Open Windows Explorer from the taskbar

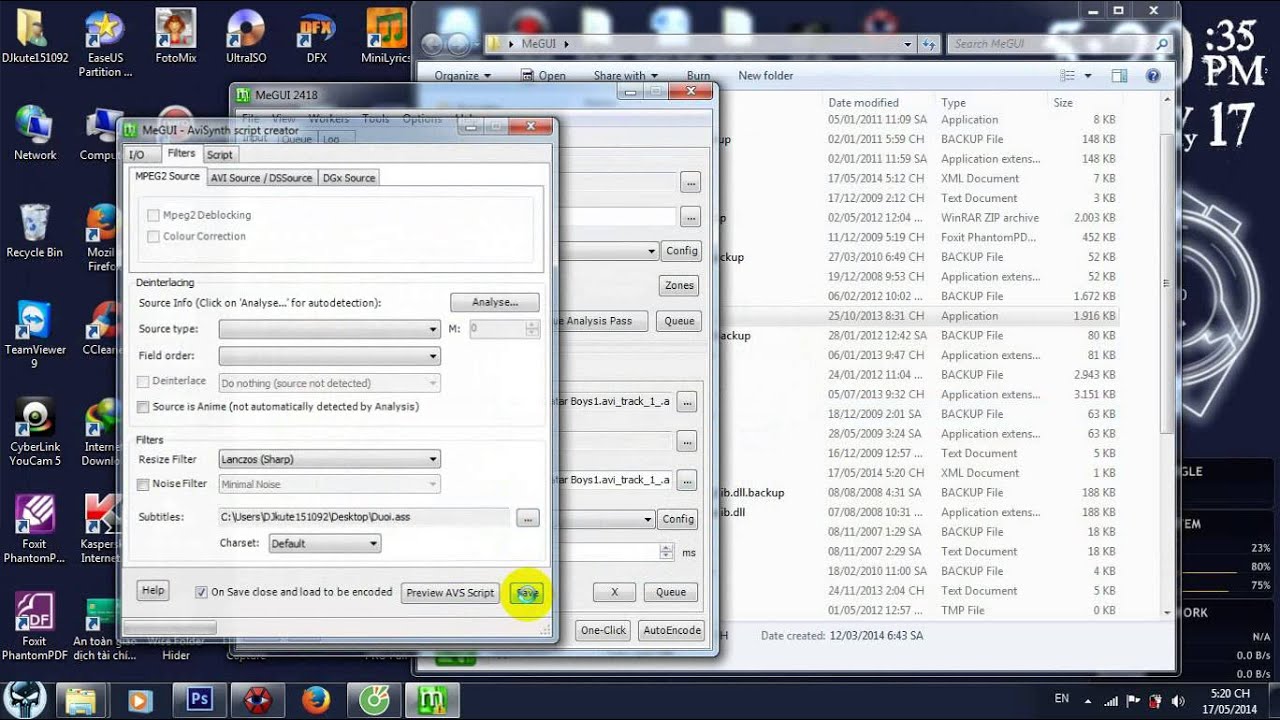pyautogui.click(x=80, y=700)
